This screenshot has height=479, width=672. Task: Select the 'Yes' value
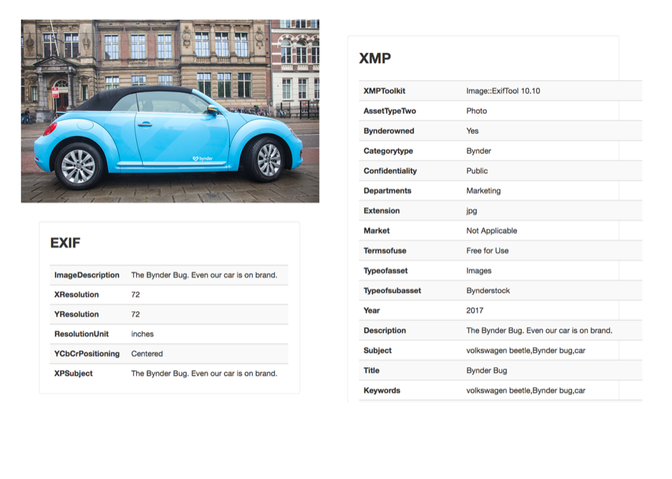click(472, 131)
